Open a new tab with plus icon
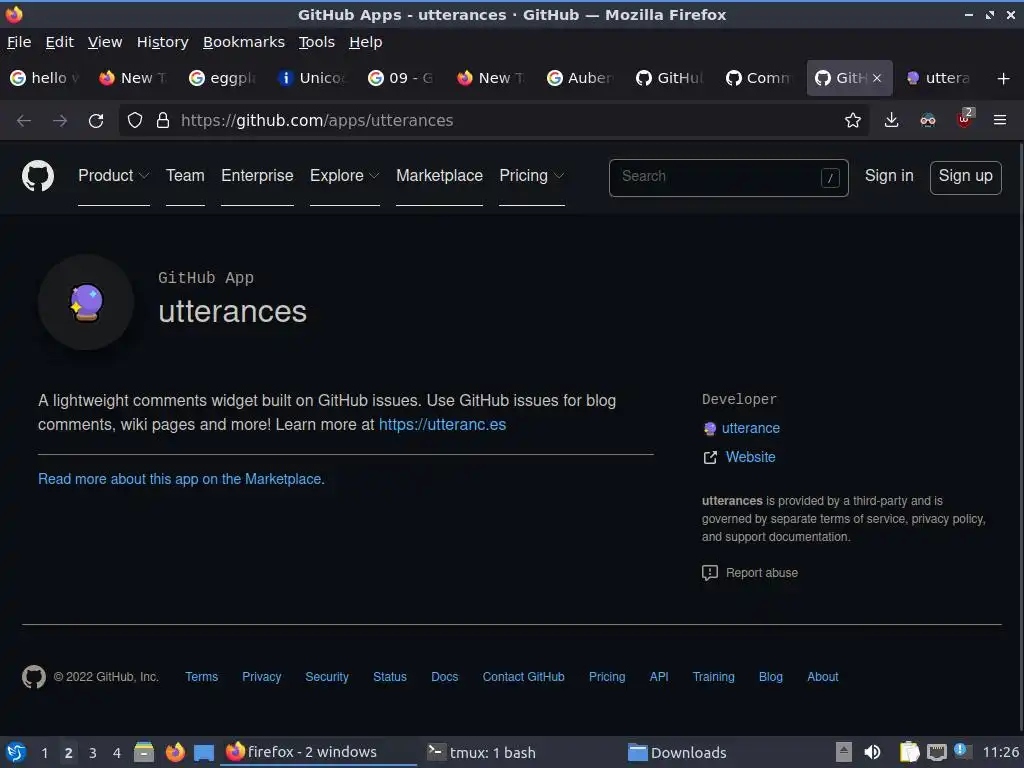Screen dimensions: 1024x768 tap(1004, 78)
